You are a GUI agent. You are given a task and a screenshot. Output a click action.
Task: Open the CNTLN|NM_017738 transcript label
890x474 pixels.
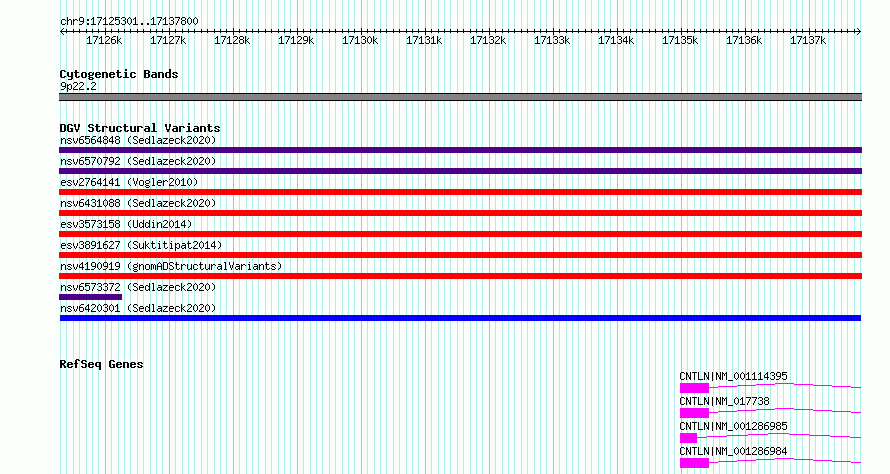coord(724,401)
